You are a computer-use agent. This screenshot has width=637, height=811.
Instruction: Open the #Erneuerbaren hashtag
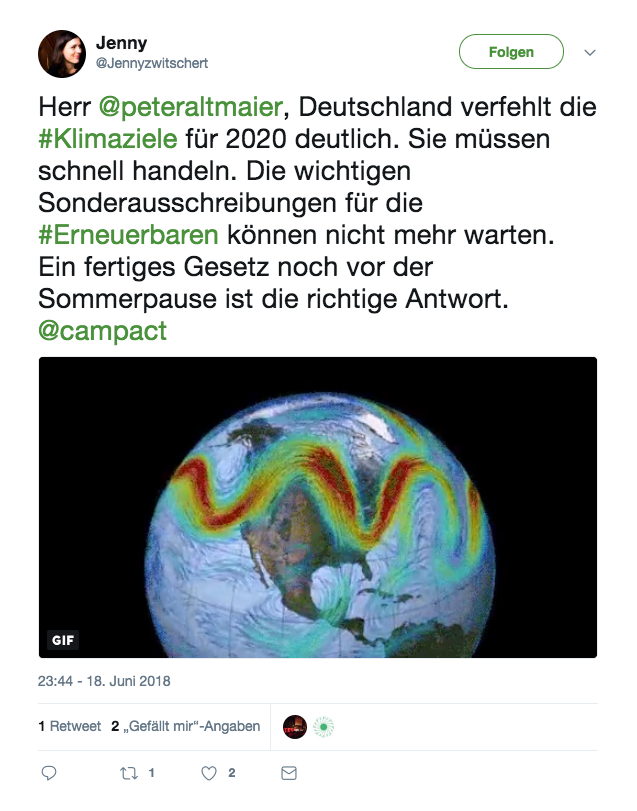tap(129, 236)
